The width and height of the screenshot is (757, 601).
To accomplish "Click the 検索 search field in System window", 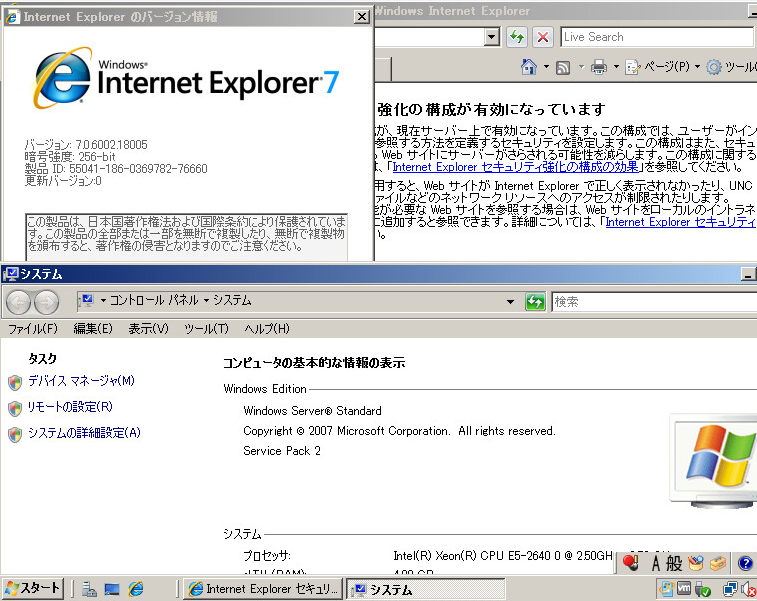I will pos(654,302).
